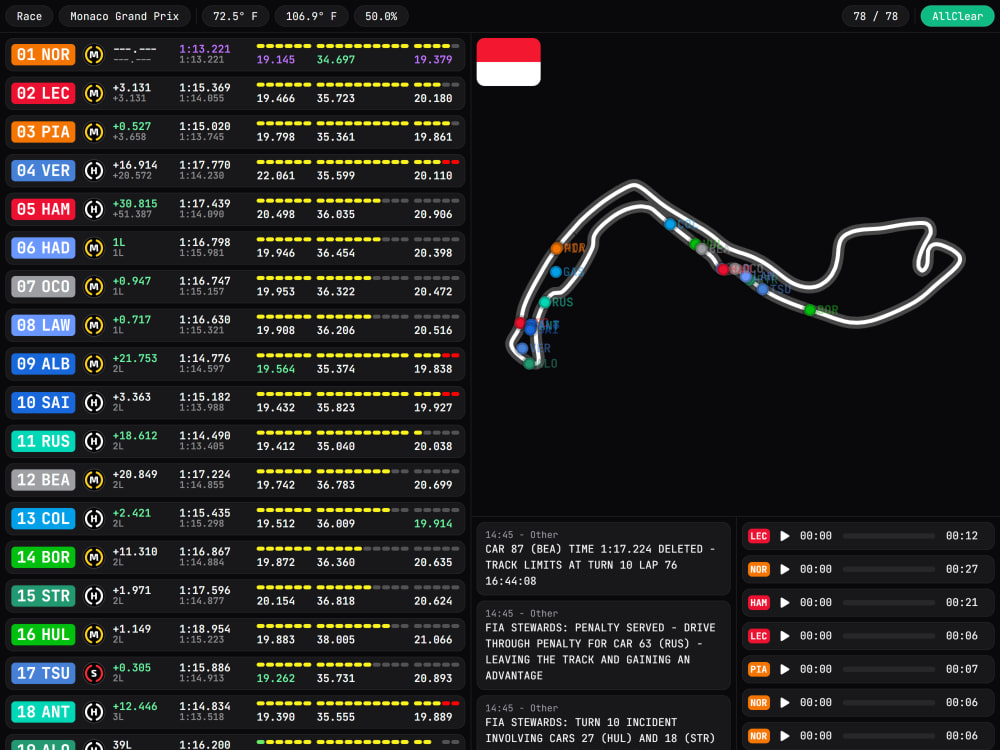Click BOR's medium tyre icon
Viewport: 1000px width, 750px height.
pos(94,557)
